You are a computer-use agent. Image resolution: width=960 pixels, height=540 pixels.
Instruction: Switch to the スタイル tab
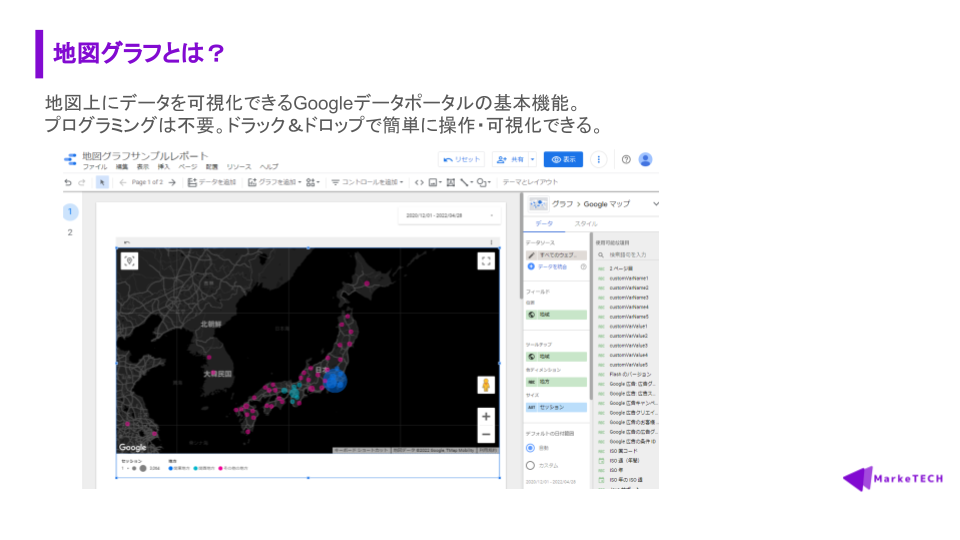pyautogui.click(x=586, y=224)
